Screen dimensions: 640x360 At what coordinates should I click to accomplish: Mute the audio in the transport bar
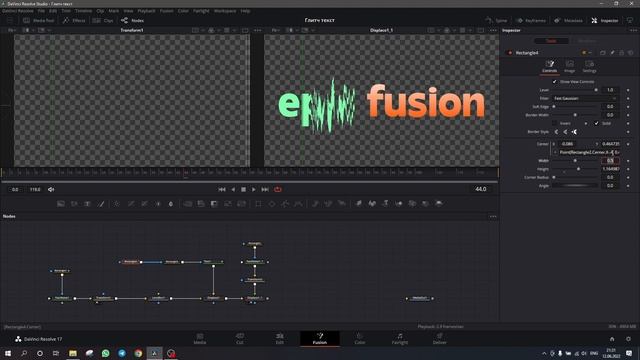(x=51, y=189)
